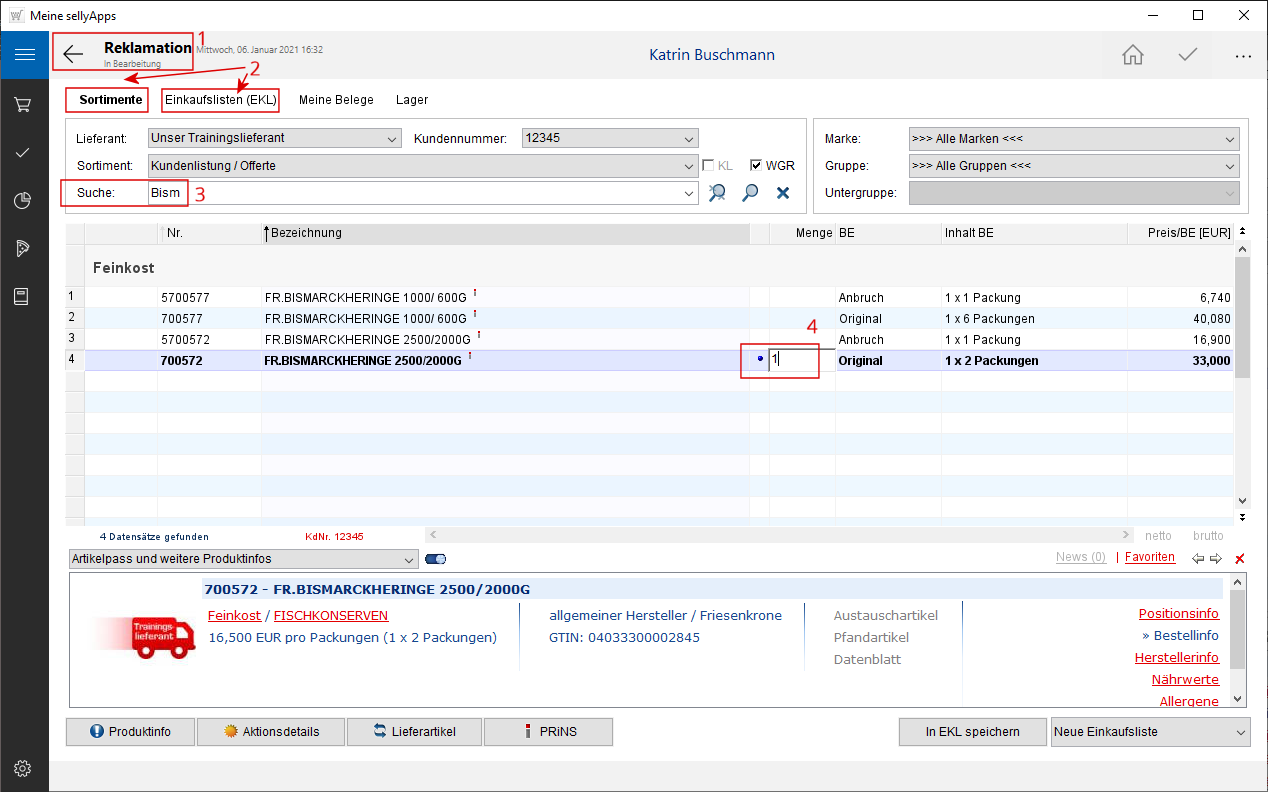Click the magnifier search icon

coord(750,193)
